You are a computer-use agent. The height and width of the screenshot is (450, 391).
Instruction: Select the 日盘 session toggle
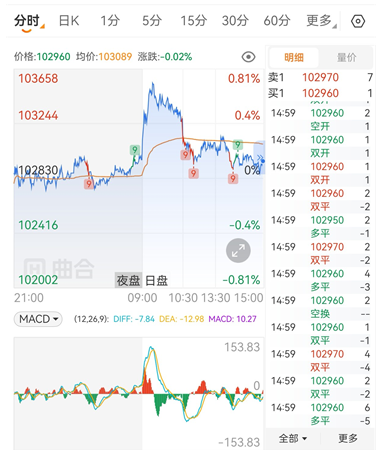tap(156, 280)
